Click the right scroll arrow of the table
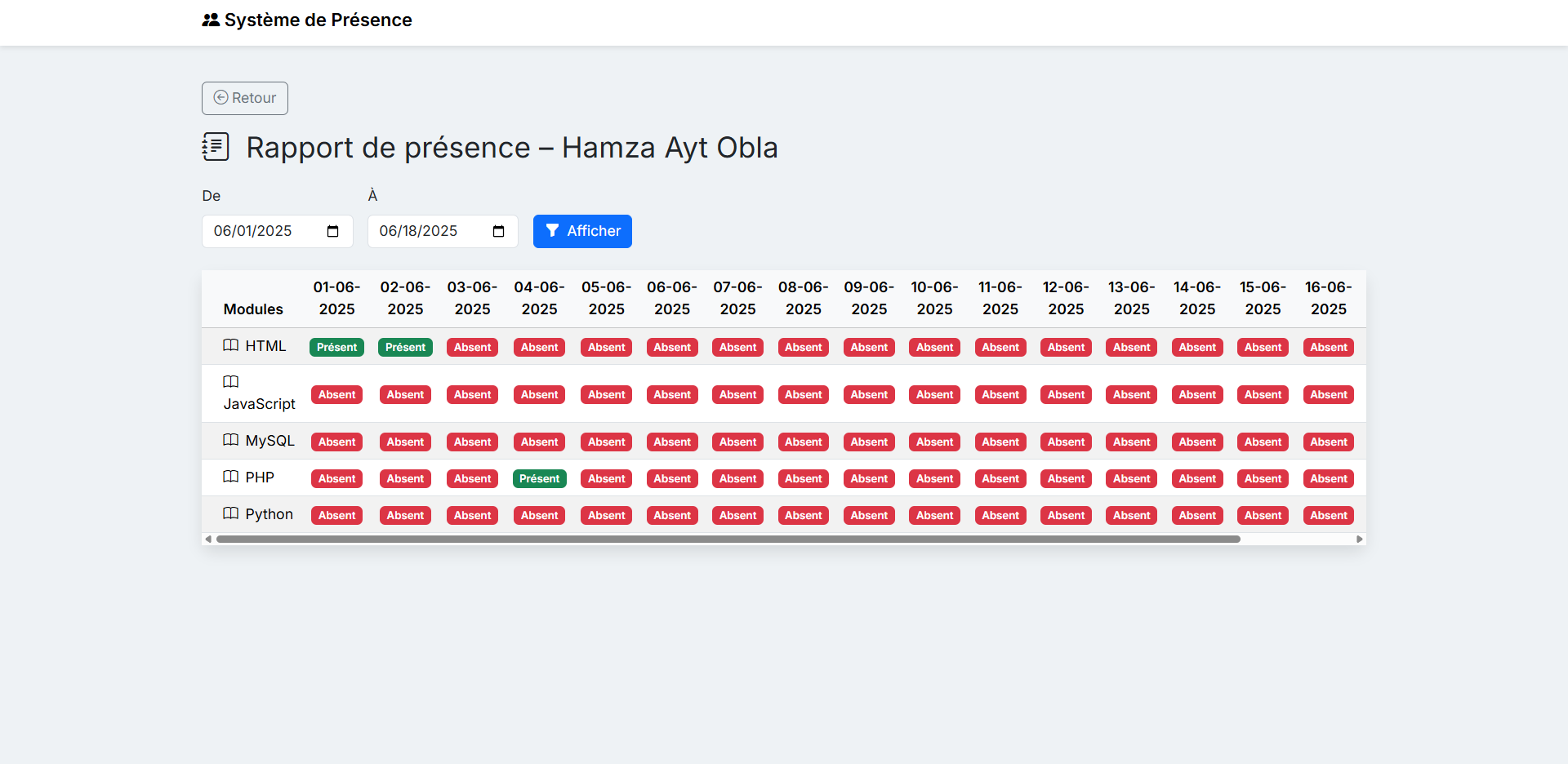 tap(1360, 539)
